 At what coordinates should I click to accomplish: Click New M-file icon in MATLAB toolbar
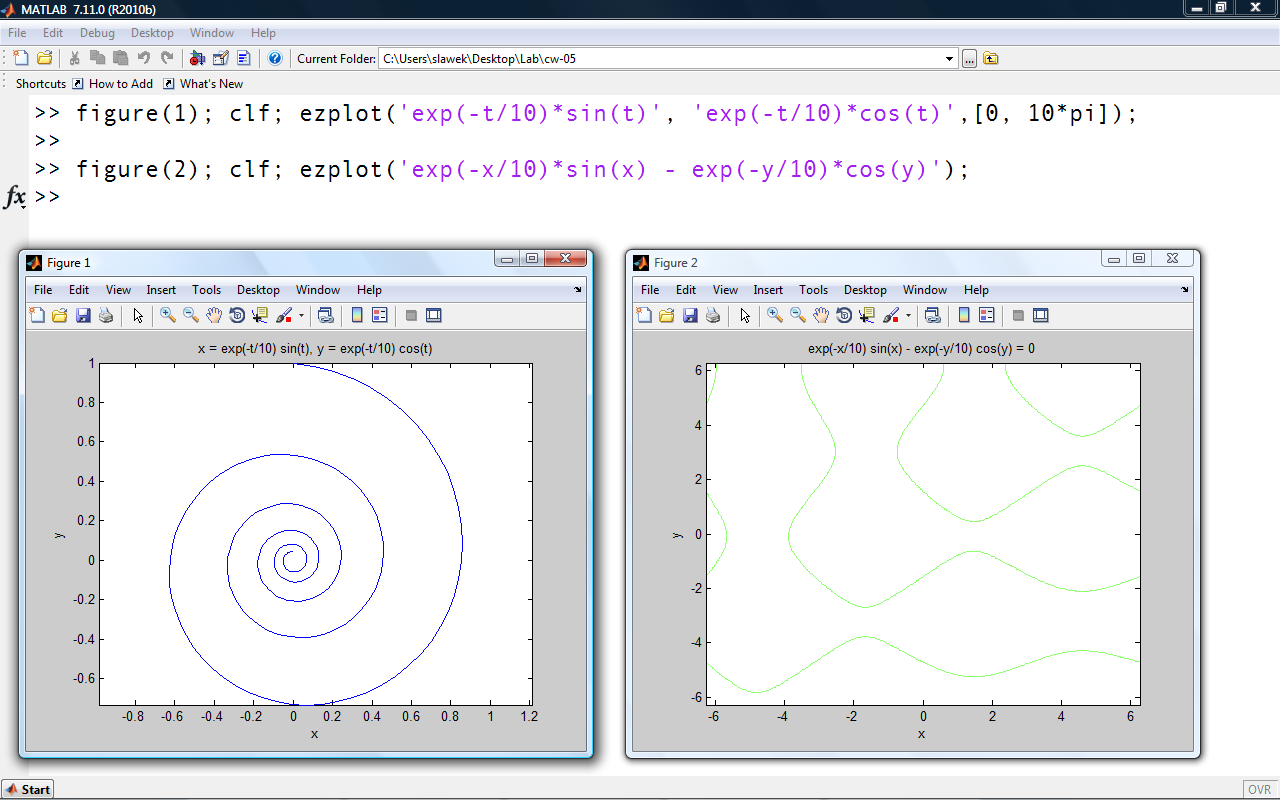pos(21,59)
